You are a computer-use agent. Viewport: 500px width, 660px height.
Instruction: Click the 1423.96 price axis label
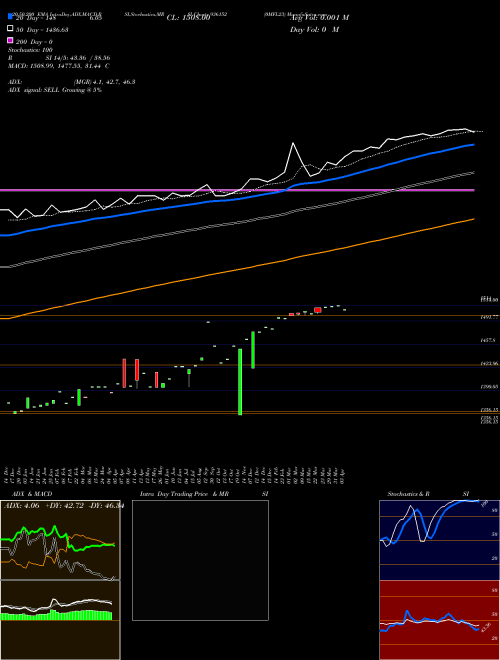click(x=490, y=364)
